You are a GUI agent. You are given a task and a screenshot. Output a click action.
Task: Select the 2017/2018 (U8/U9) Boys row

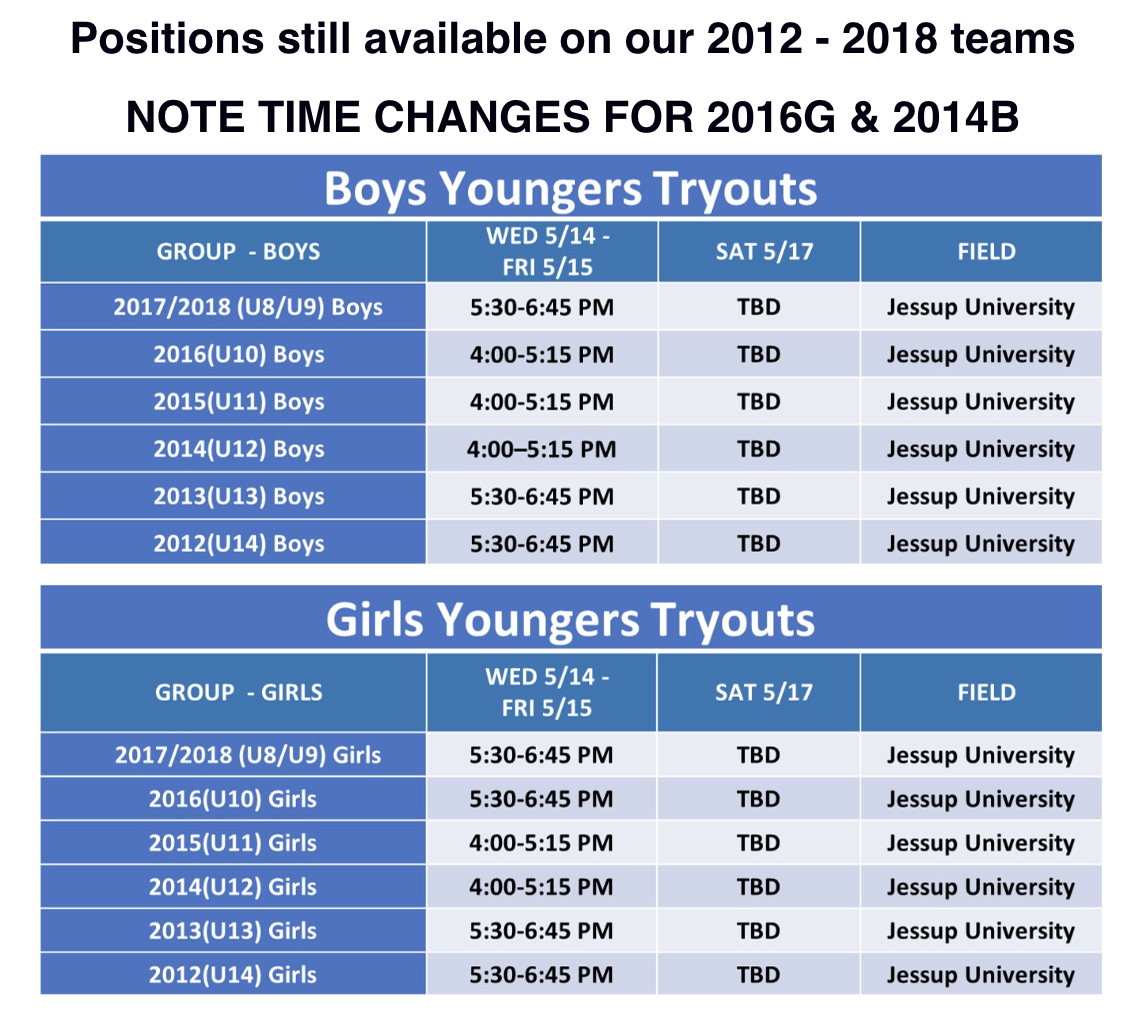[571, 306]
